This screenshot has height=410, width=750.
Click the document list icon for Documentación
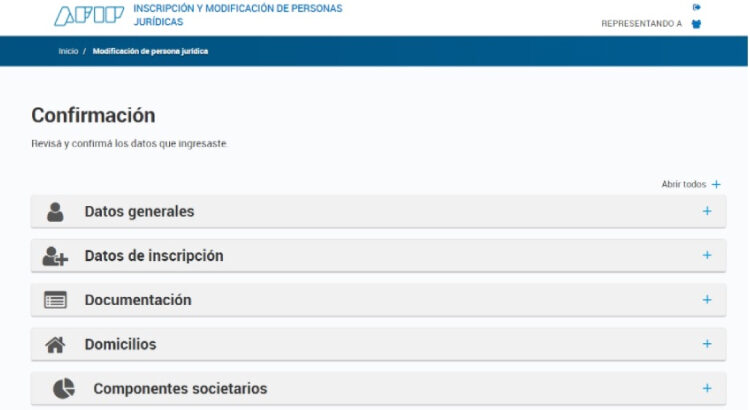(55, 300)
